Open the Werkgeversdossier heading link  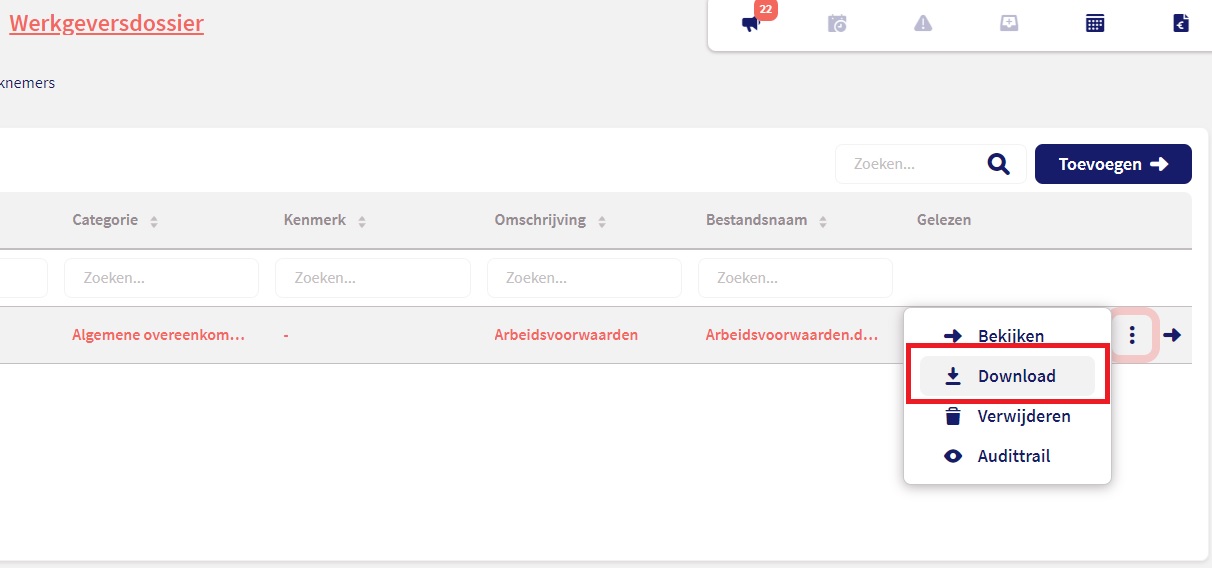[106, 23]
